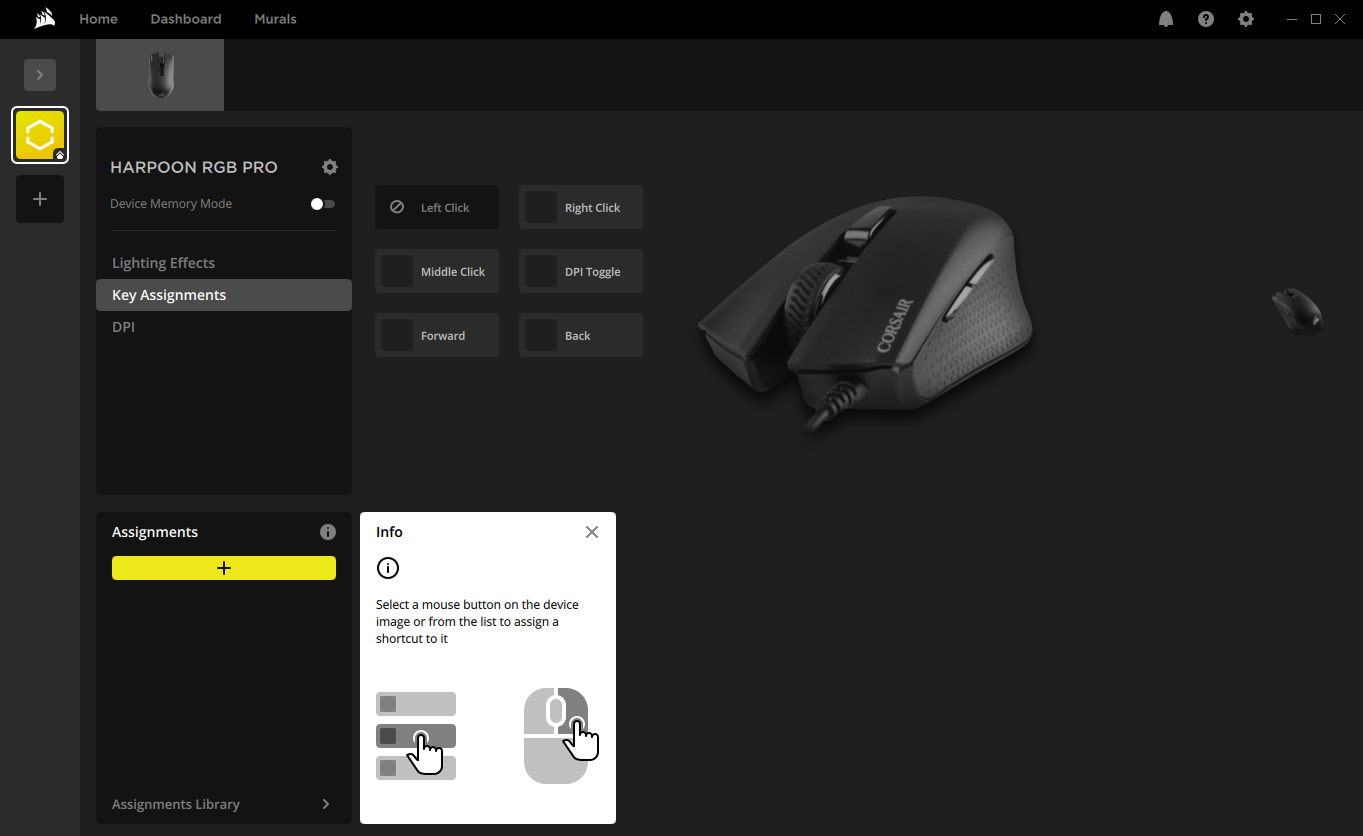The image size is (1363, 836).
Task: Select Key Assignments section
Action: tap(224, 295)
